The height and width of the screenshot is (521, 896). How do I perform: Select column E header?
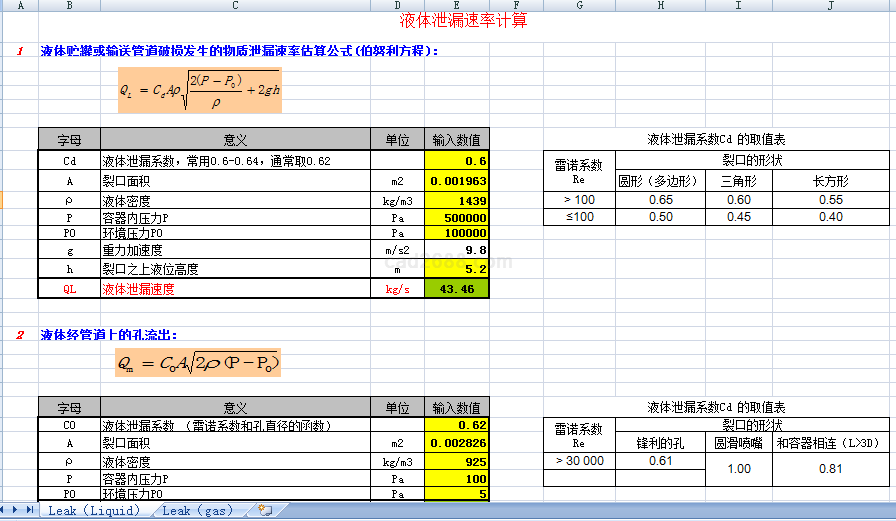point(457,6)
